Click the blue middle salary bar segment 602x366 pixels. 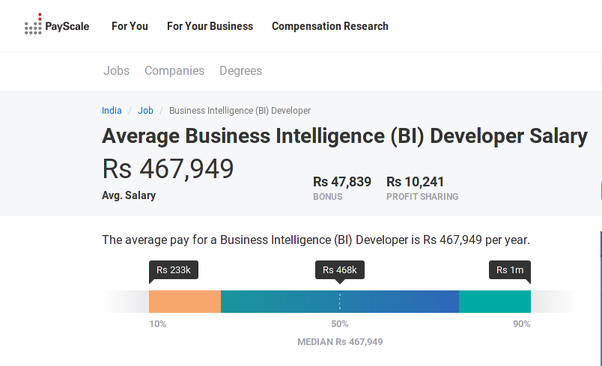(x=340, y=301)
